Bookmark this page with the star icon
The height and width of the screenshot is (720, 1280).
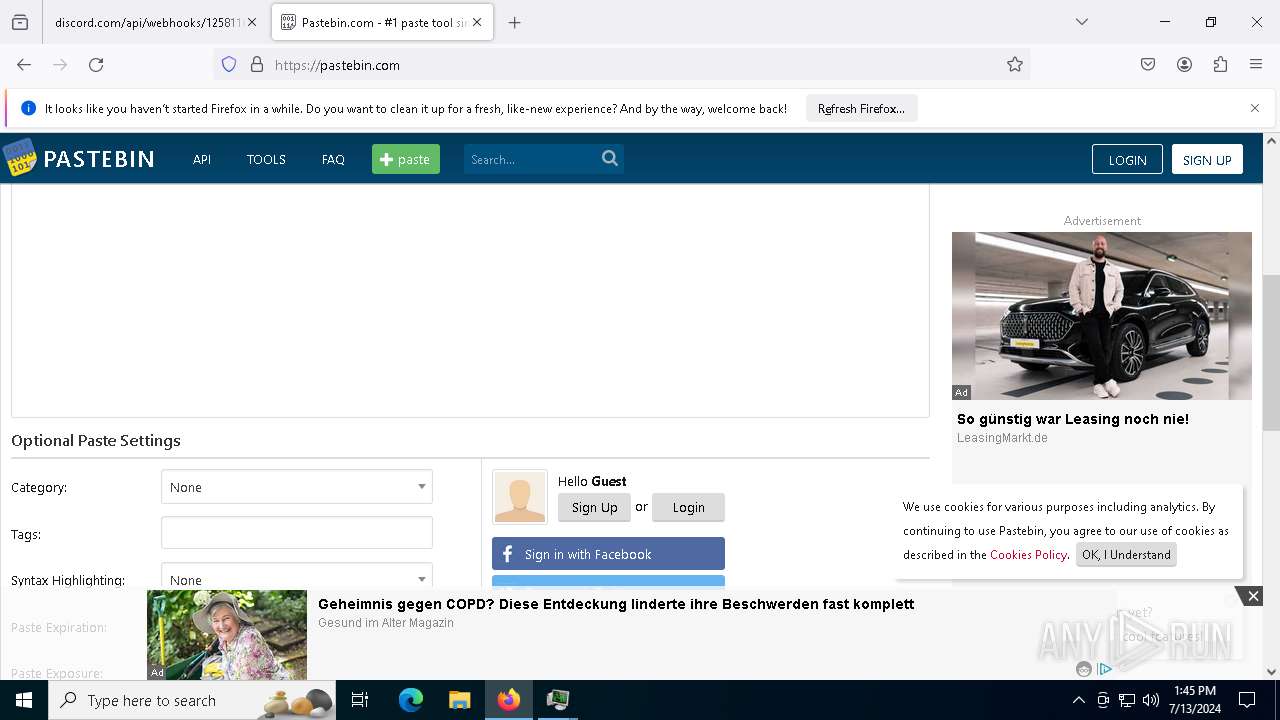pos(1015,65)
